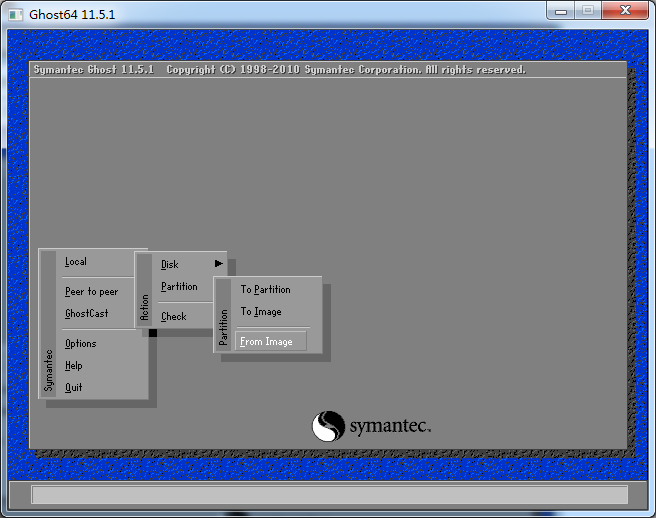Maximize the Ghost64 window
The image size is (656, 518).
coord(588,11)
